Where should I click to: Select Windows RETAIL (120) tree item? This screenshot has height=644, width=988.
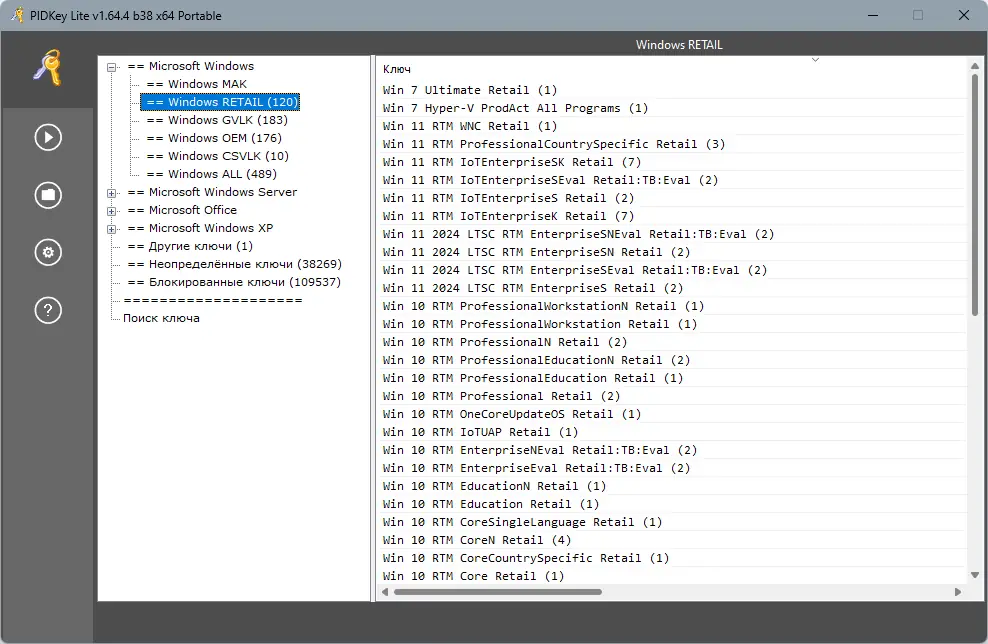coord(221,102)
